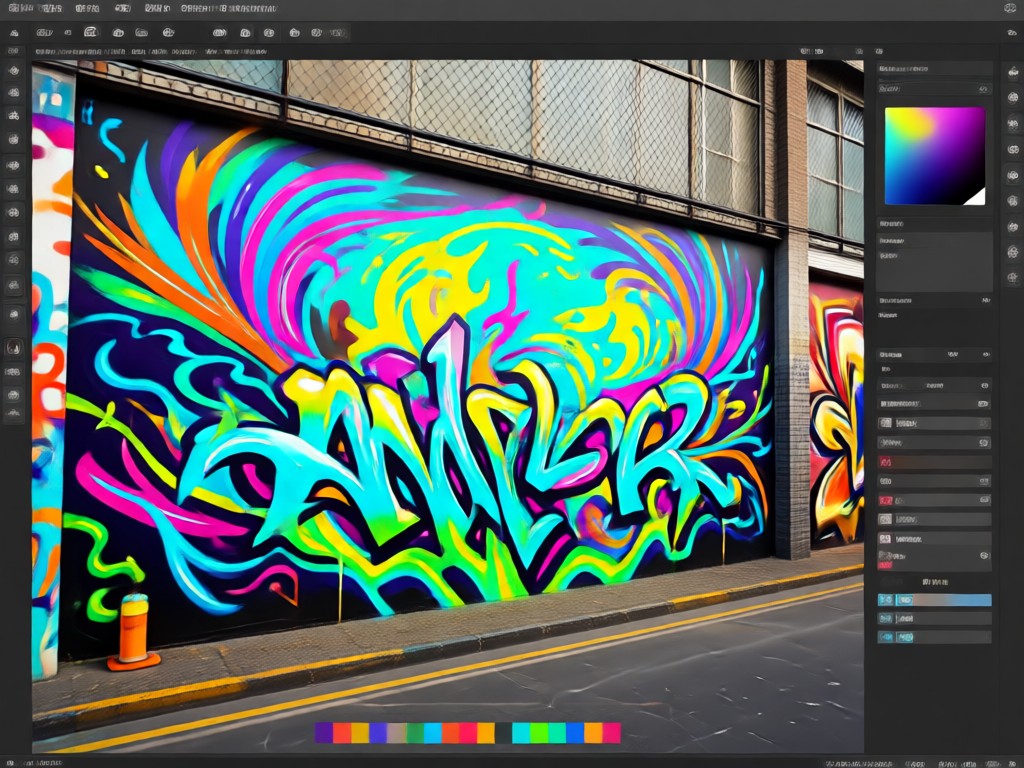Pick the tan beige swatch in the bottom palette

396,733
